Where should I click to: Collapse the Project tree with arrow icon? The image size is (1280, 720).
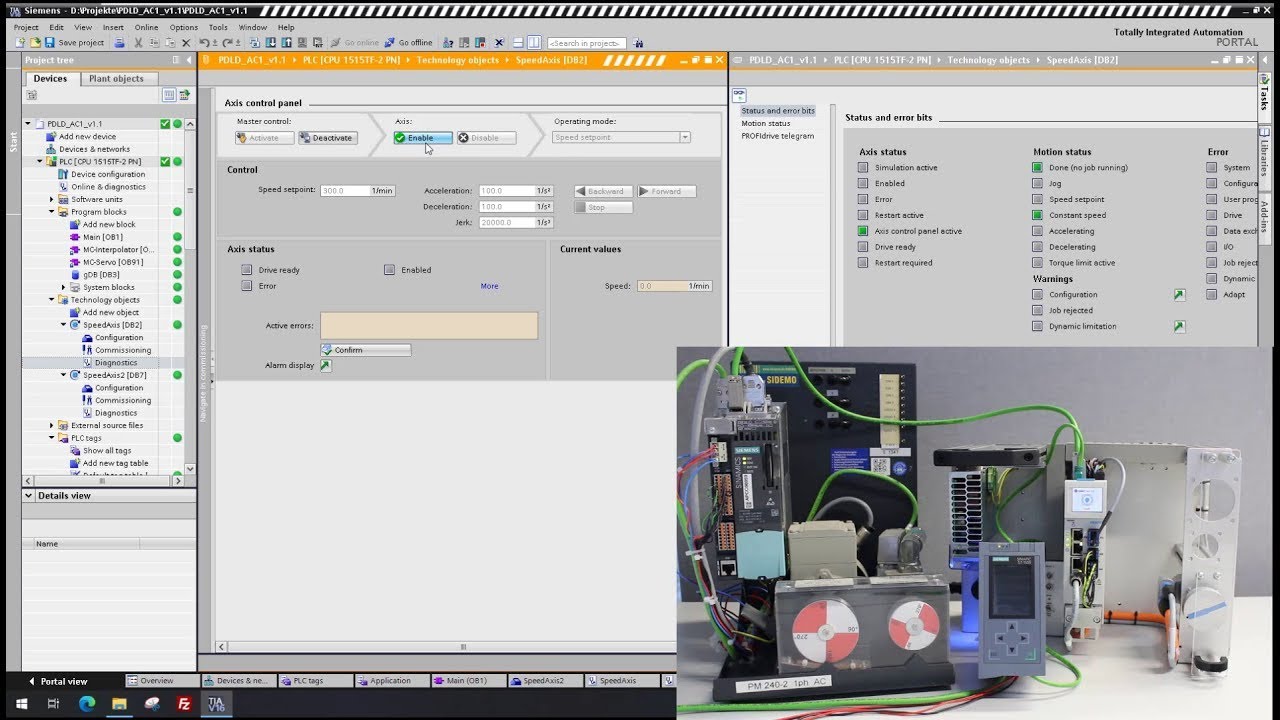(x=189, y=60)
